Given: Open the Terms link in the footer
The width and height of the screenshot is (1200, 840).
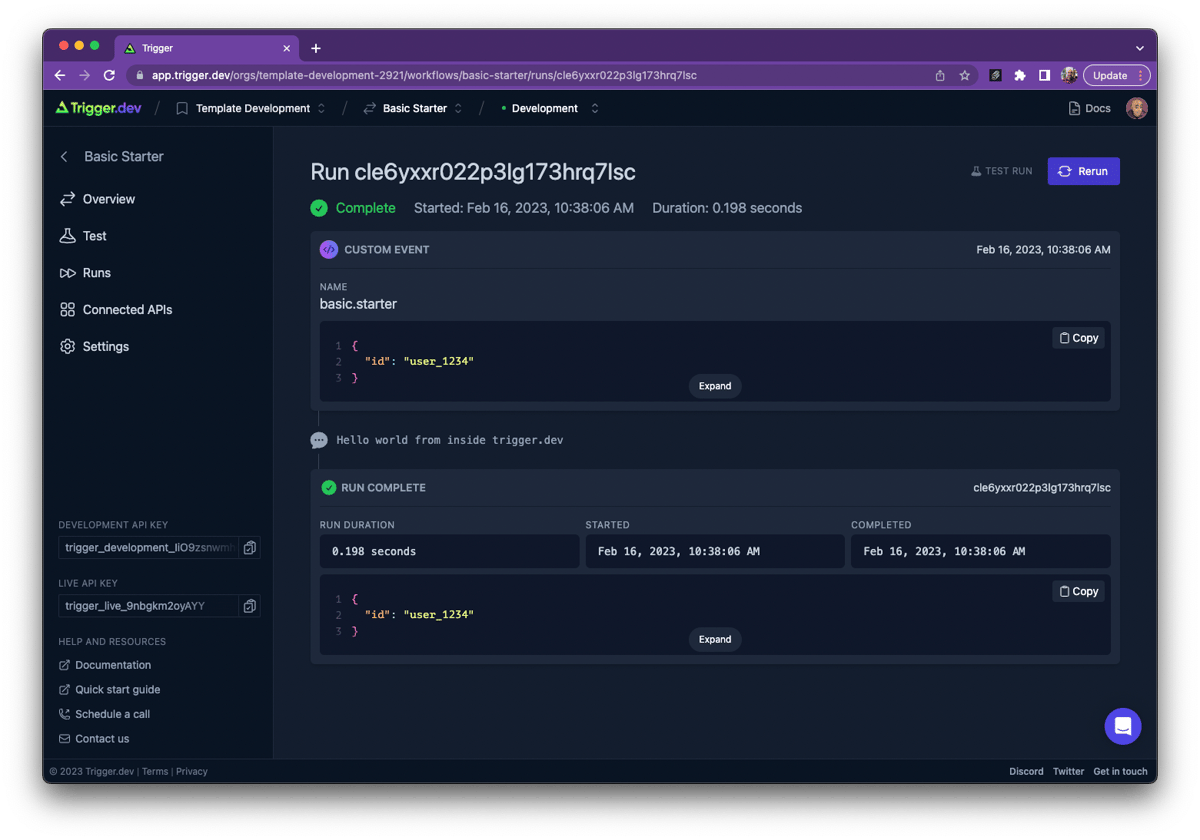Looking at the screenshot, I should pos(155,772).
